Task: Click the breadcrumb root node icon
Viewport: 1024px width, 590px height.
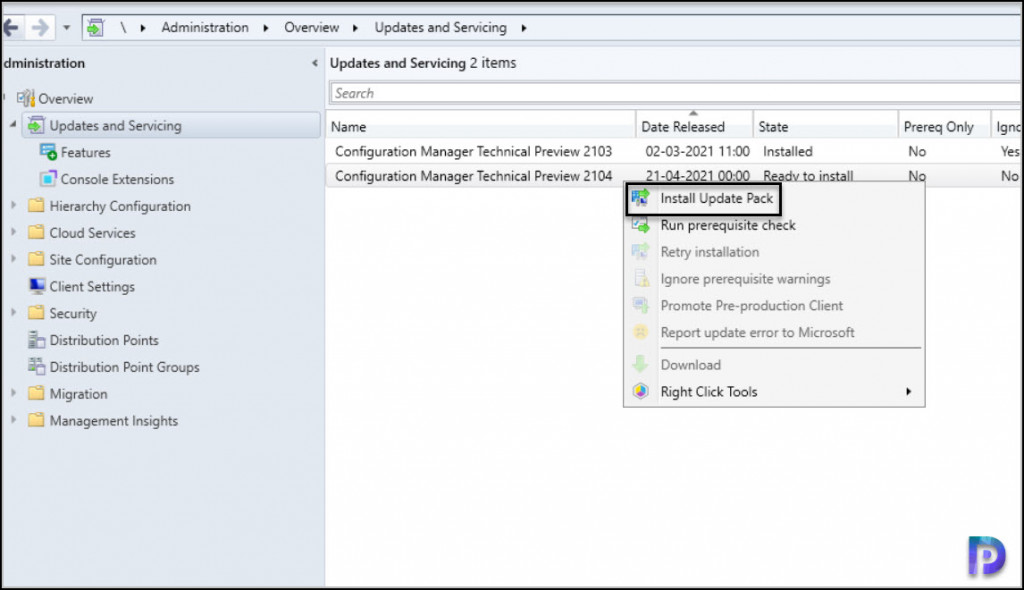Action: tap(95, 28)
